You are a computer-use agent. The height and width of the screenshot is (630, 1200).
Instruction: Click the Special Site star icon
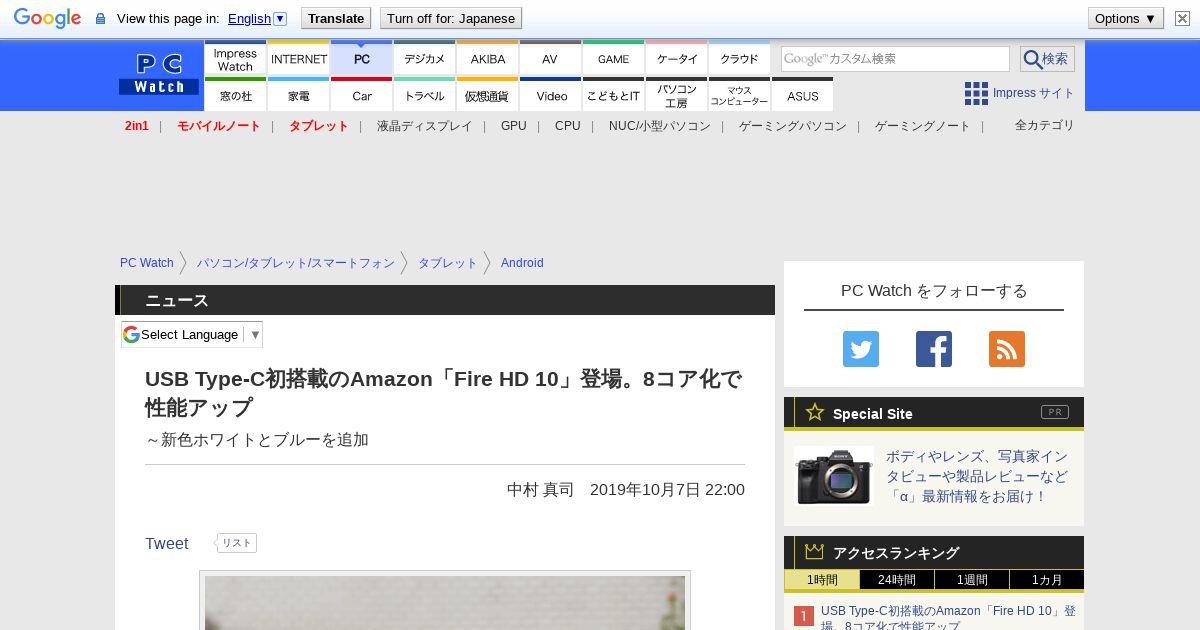coord(815,412)
